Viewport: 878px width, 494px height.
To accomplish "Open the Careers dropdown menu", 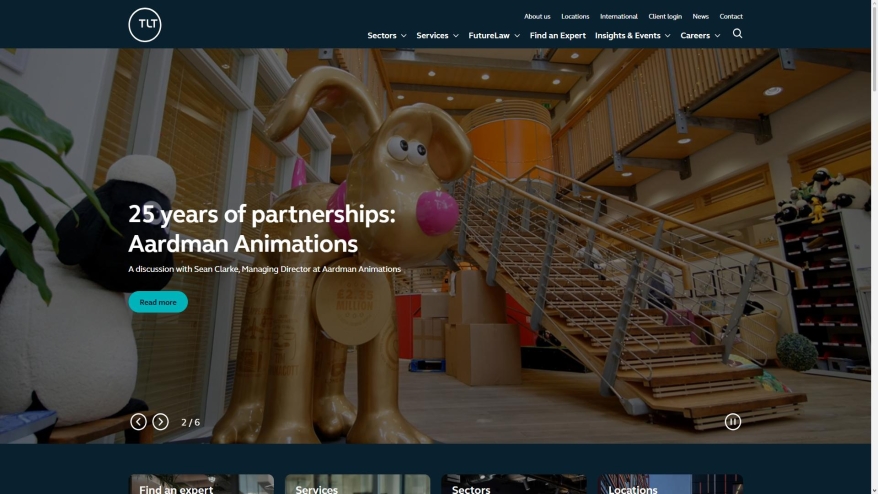I will point(700,36).
